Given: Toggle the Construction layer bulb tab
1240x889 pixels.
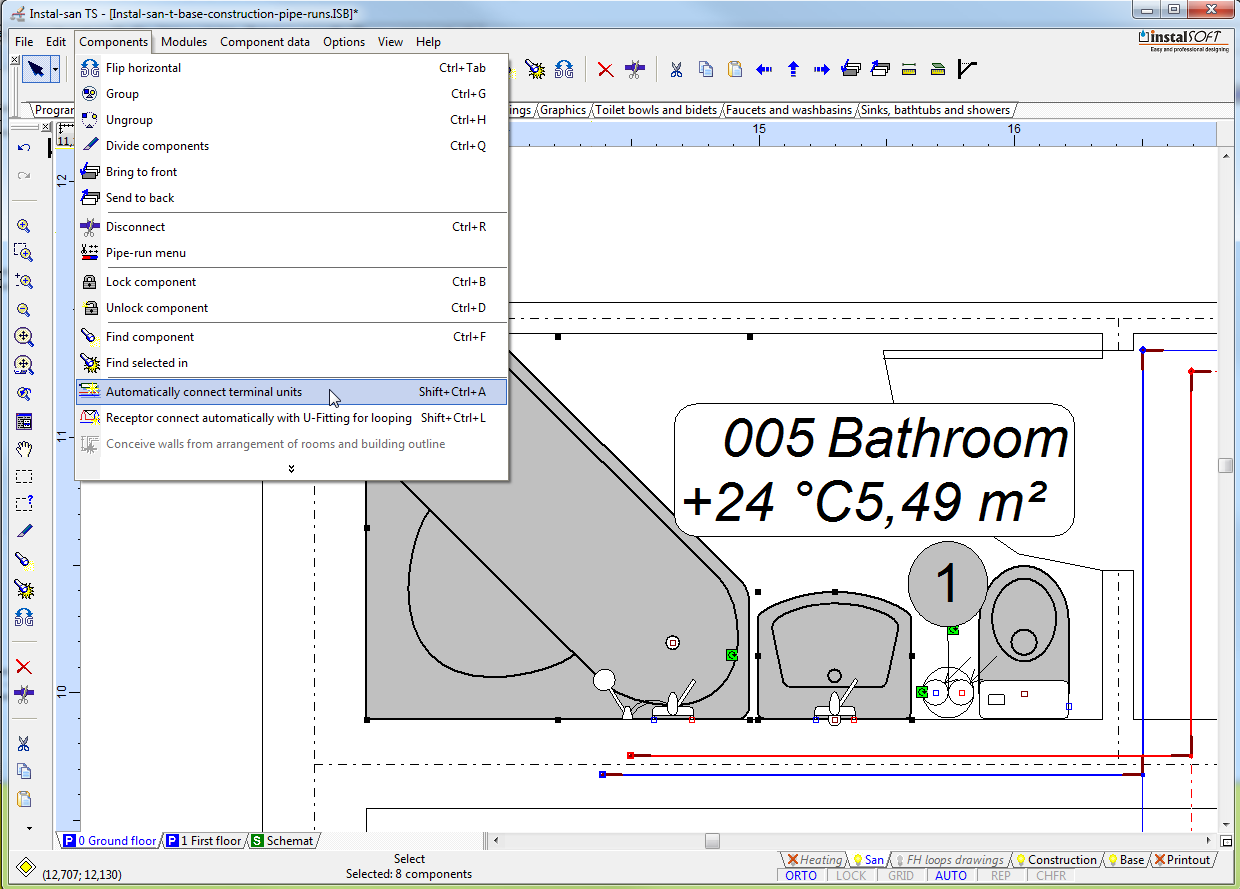Looking at the screenshot, I should point(1055,860).
